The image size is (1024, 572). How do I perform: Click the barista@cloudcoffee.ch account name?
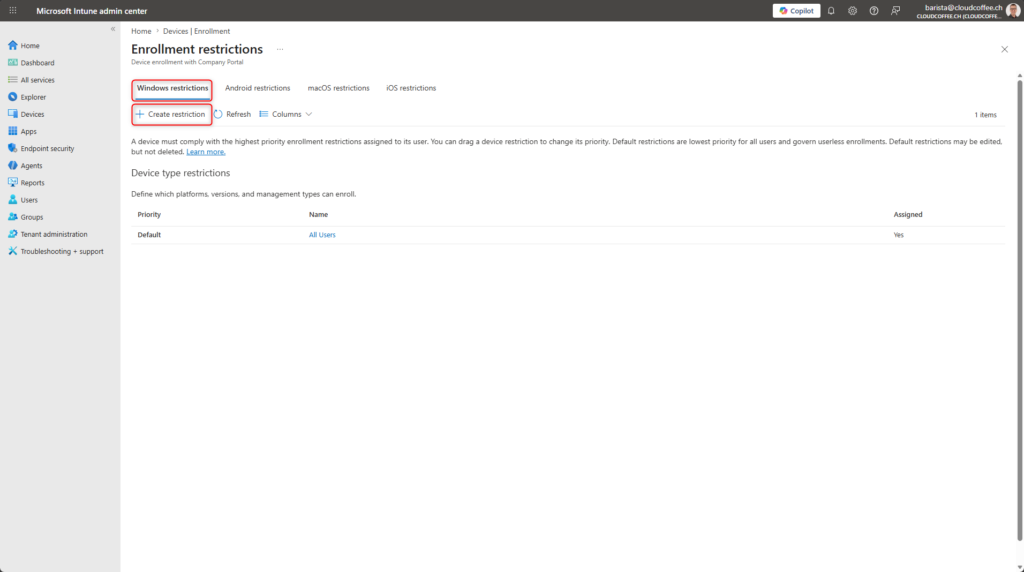click(963, 8)
